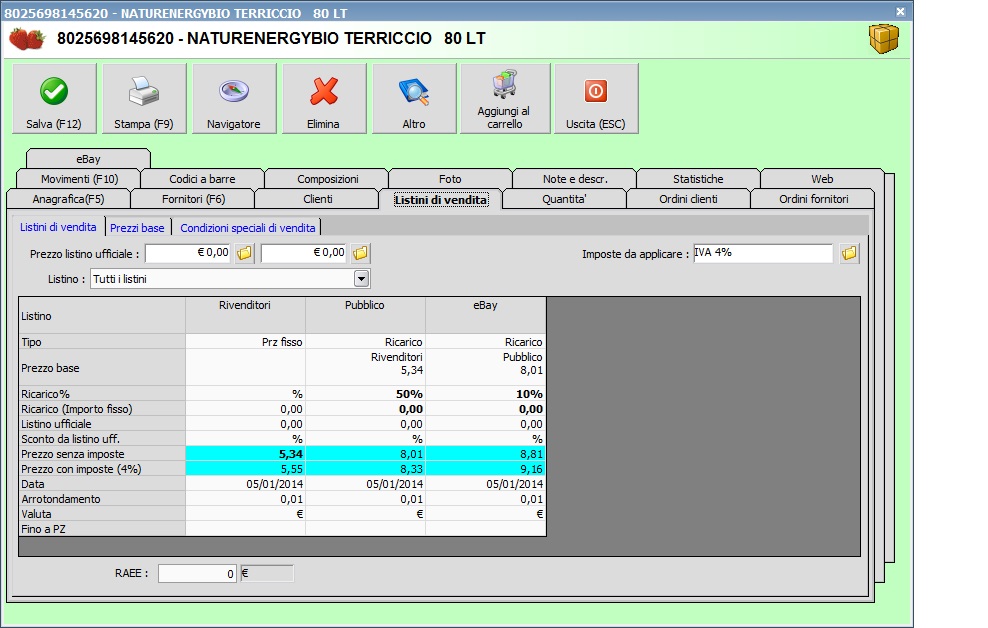Click second Prezzo listino ufficiale input field
The width and height of the screenshot is (988, 628).
click(x=305, y=253)
